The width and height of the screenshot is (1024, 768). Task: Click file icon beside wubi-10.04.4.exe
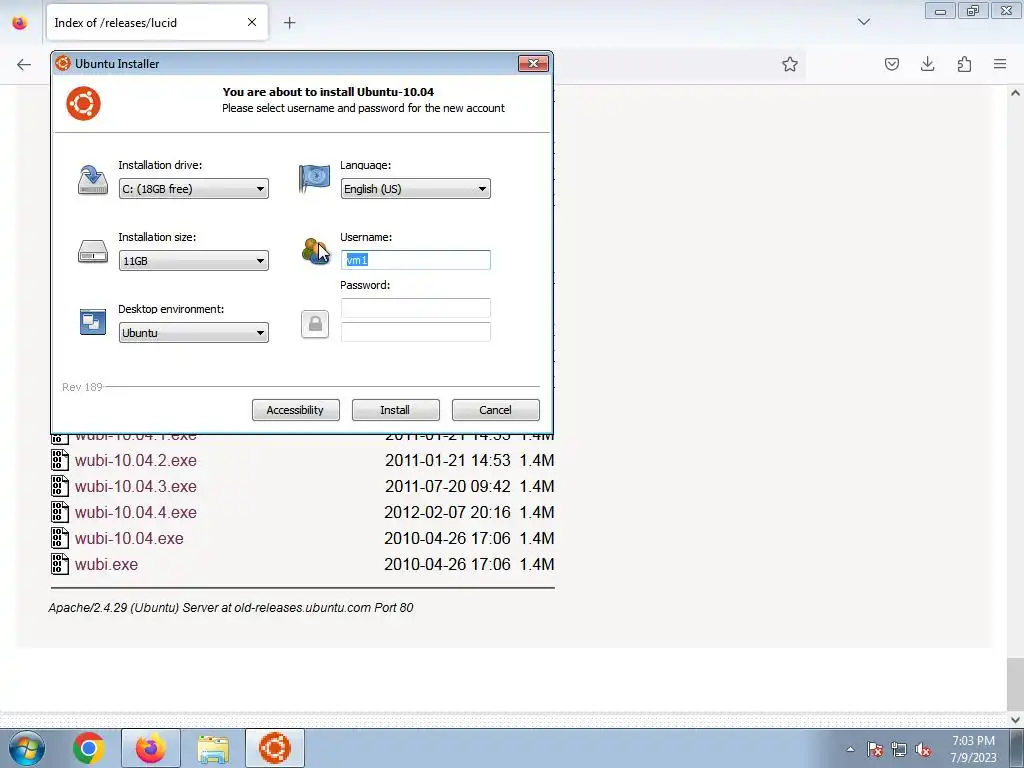point(59,513)
